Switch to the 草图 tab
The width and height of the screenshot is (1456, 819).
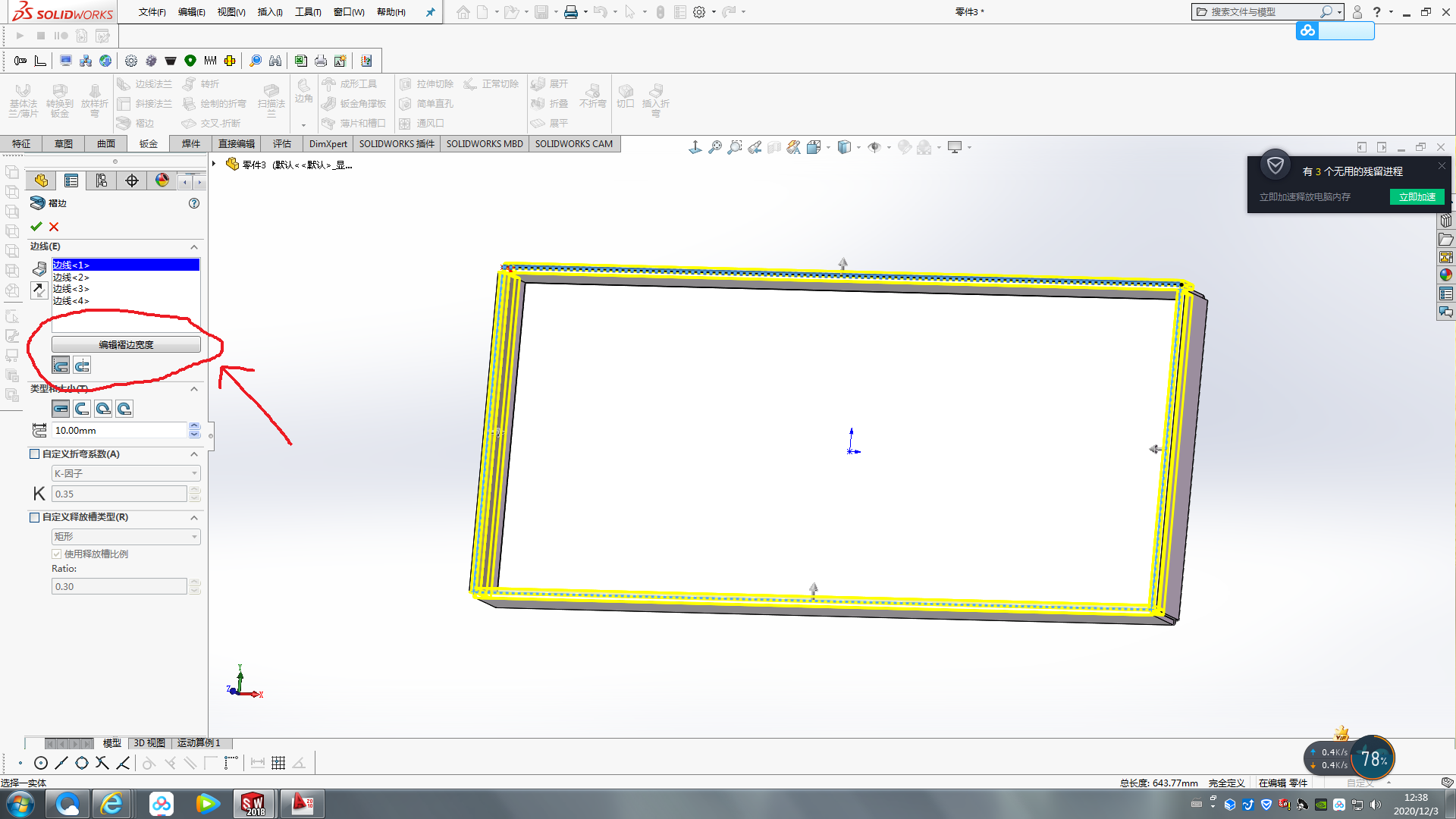coord(64,144)
